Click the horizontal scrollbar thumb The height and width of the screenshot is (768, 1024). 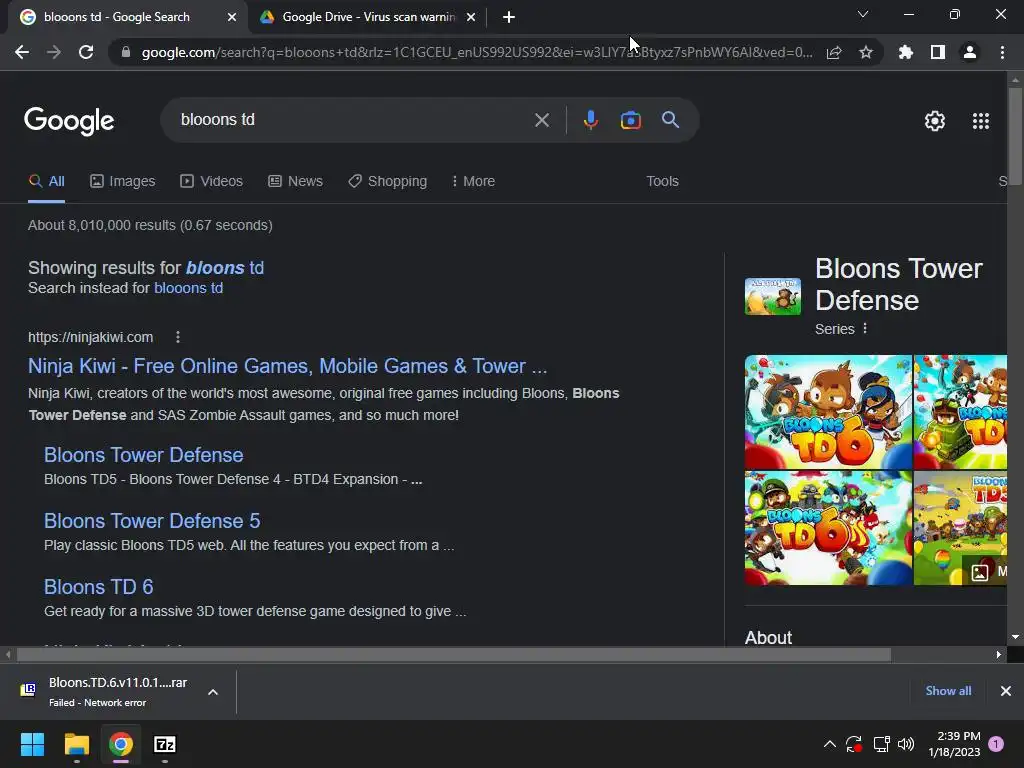pyautogui.click(x=454, y=654)
